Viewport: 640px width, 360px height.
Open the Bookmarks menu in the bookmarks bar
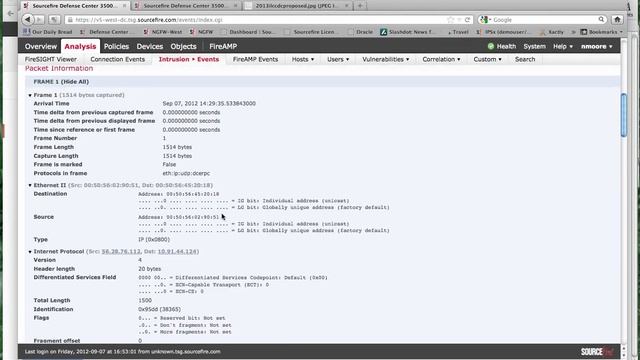click(602, 32)
